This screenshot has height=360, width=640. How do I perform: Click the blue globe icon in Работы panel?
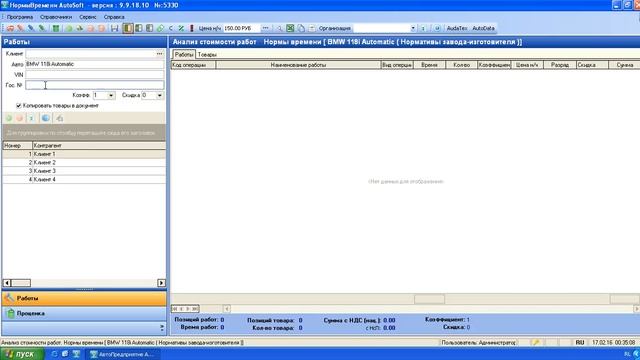tap(46, 118)
